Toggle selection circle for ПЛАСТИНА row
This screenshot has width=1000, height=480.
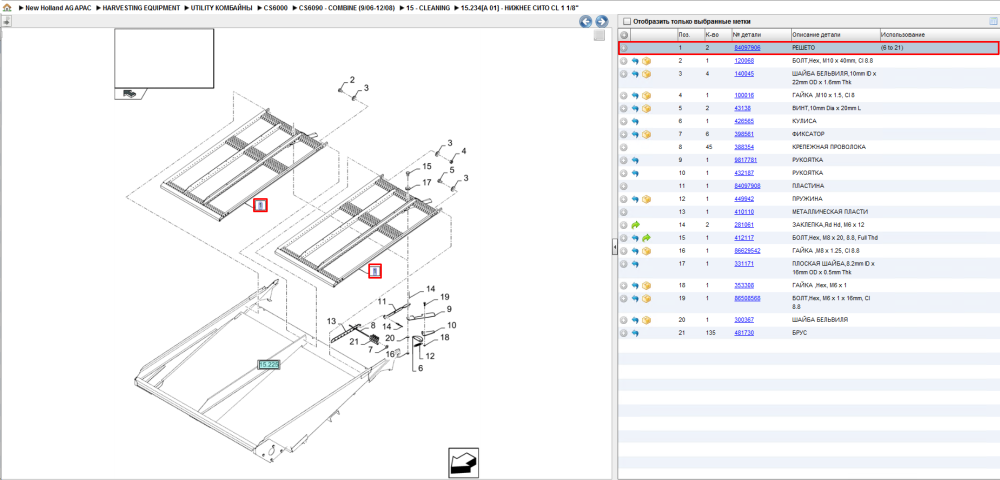[624, 186]
